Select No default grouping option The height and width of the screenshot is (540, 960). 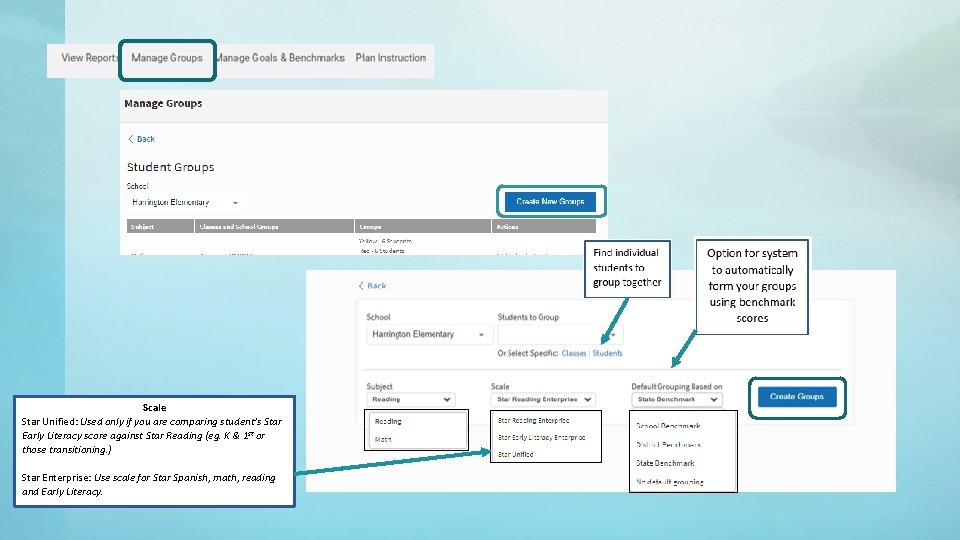click(670, 482)
